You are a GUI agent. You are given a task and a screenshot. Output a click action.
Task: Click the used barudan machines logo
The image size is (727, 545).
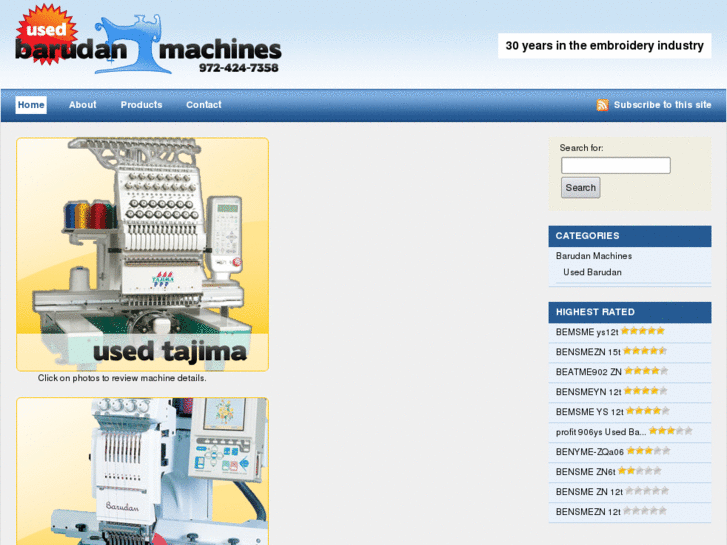tap(148, 40)
